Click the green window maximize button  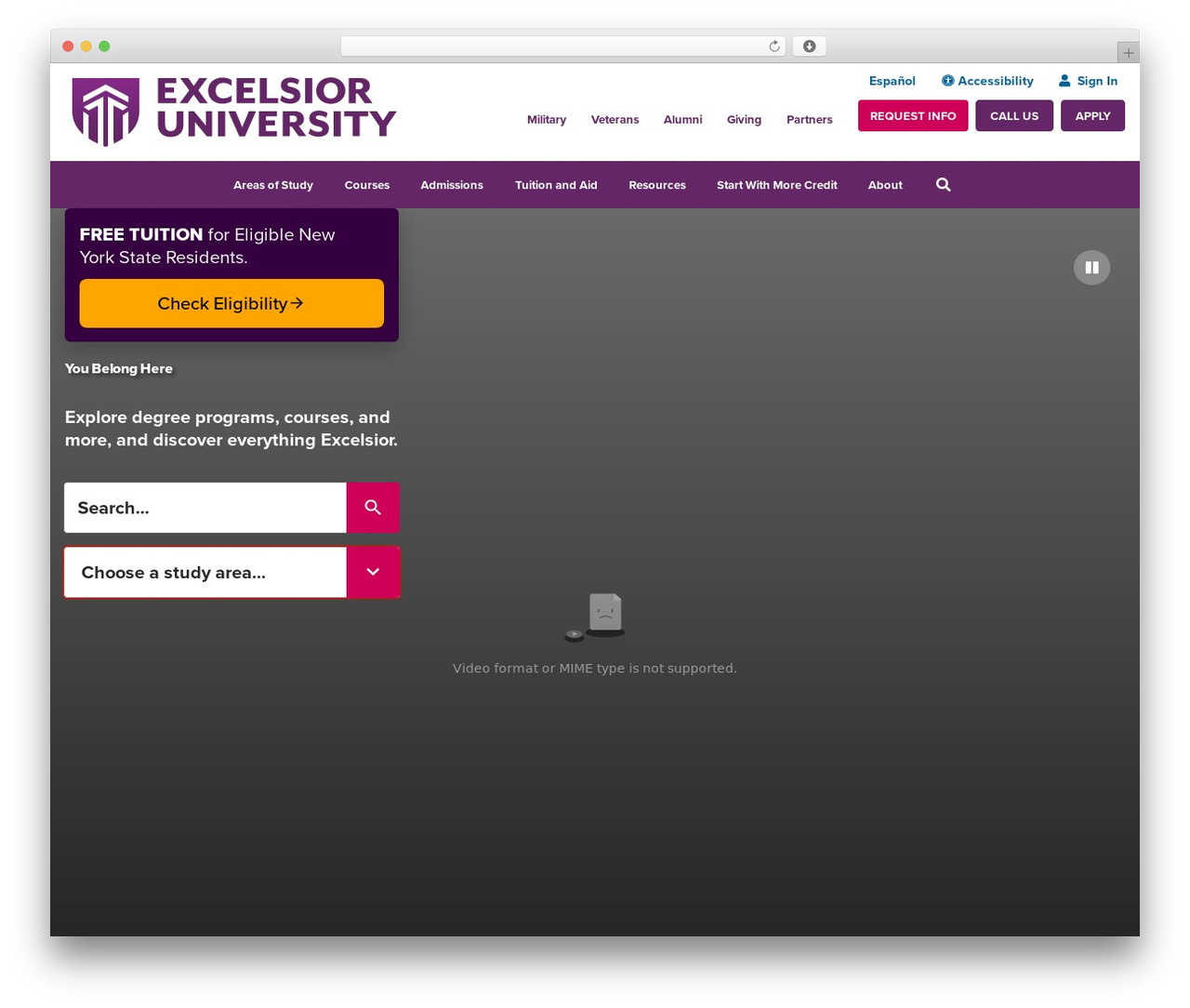[104, 46]
